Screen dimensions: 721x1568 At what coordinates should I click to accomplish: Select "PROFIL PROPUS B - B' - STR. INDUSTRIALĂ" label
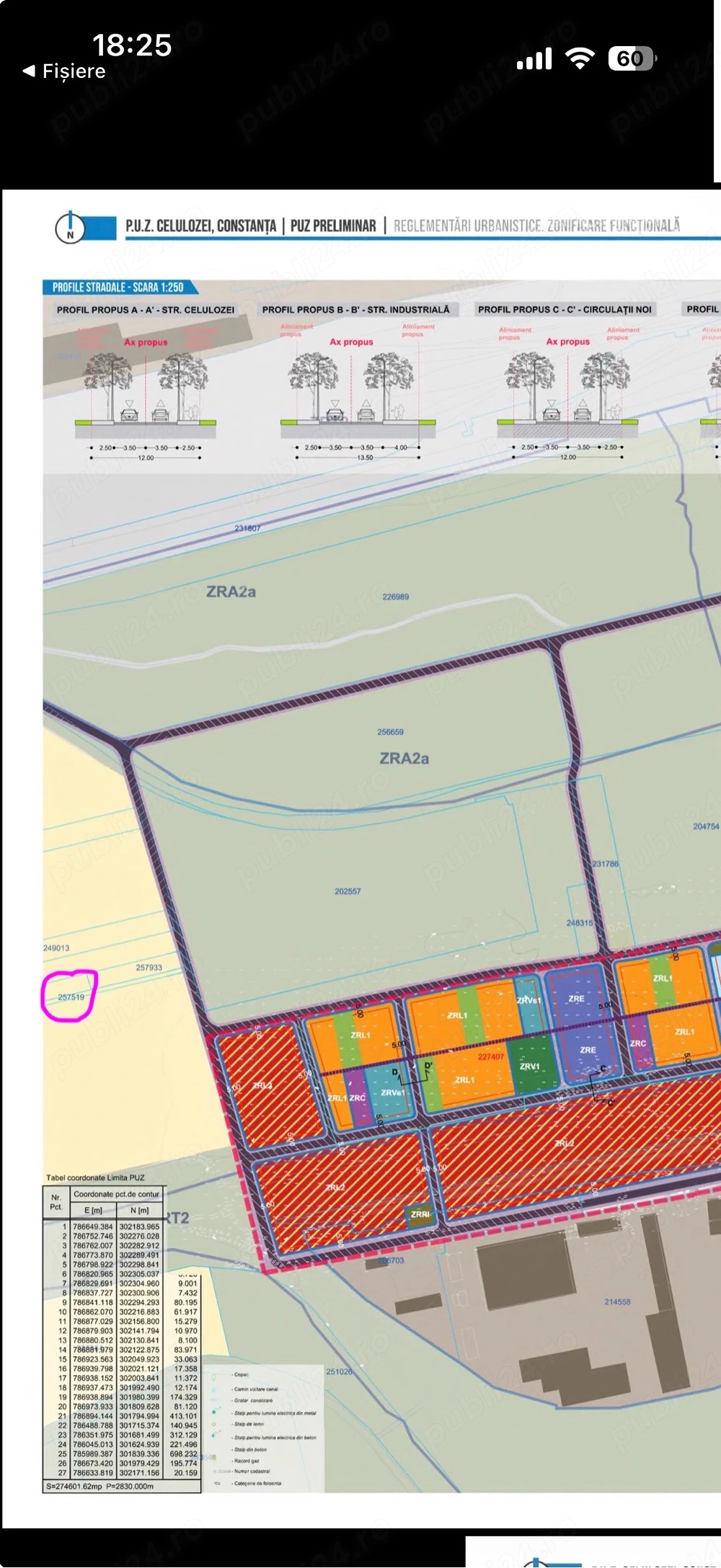click(355, 310)
